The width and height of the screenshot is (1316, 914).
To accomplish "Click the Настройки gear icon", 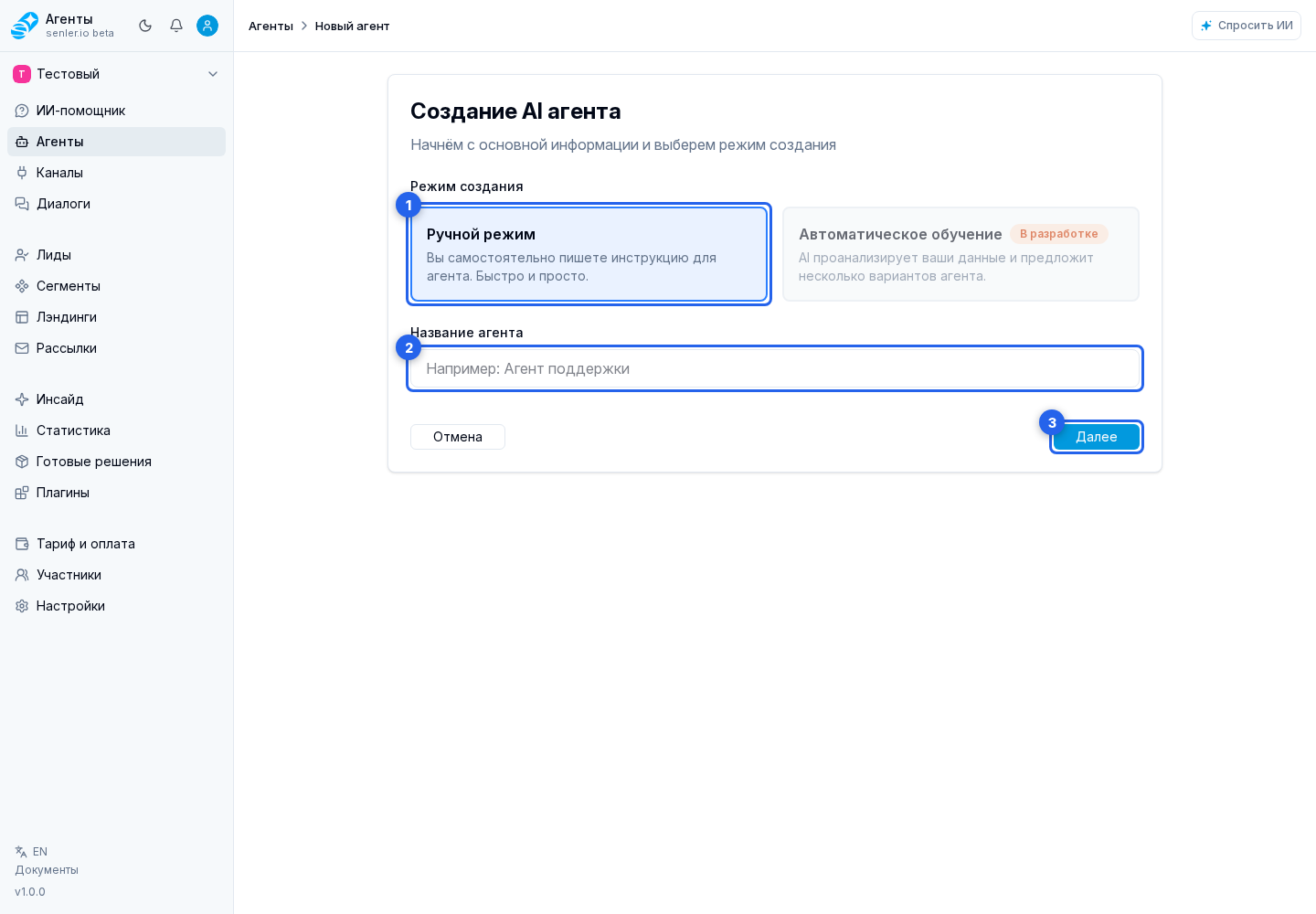I will click(x=22, y=606).
